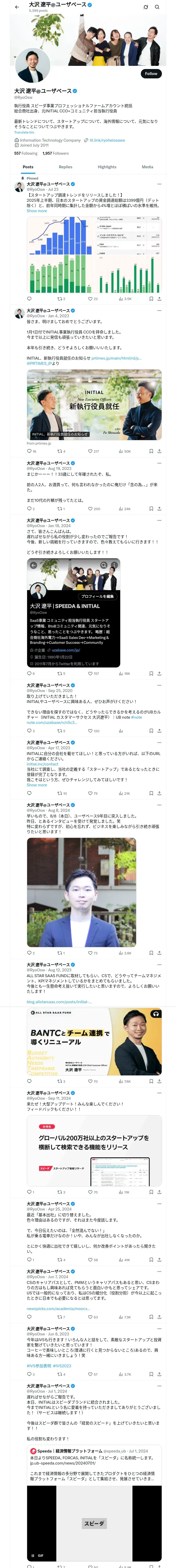Image resolution: width=176 pixels, height=1568 pixels.
Task: Open more options on the pinned post
Action: tap(160, 184)
